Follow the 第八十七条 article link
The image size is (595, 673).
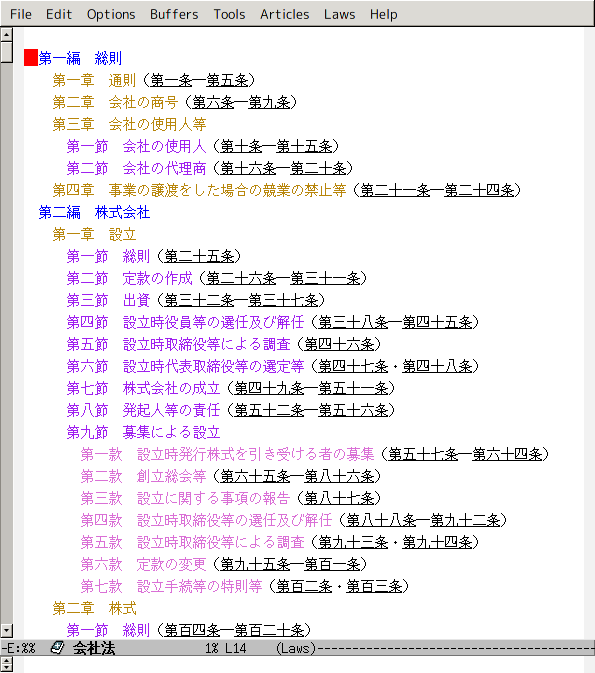[x=339, y=498]
